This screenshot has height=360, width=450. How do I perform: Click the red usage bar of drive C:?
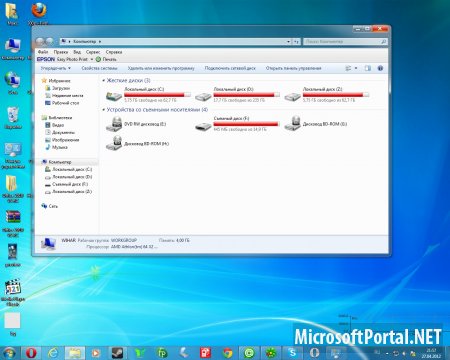click(158, 95)
